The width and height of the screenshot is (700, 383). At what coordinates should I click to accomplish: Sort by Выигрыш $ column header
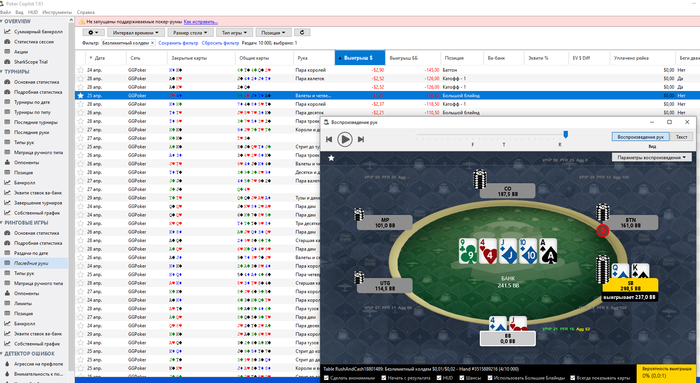(x=360, y=58)
